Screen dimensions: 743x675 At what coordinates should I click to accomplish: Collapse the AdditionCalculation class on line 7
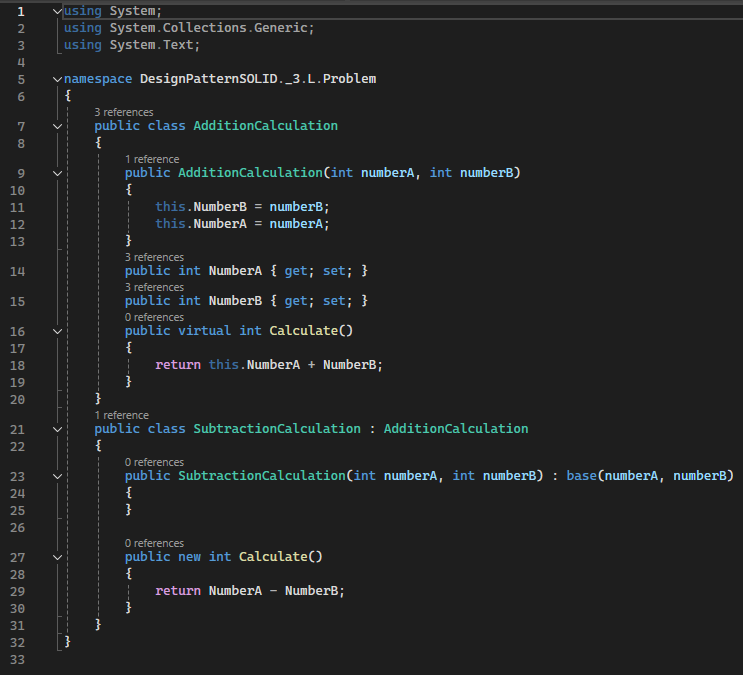[x=57, y=126]
